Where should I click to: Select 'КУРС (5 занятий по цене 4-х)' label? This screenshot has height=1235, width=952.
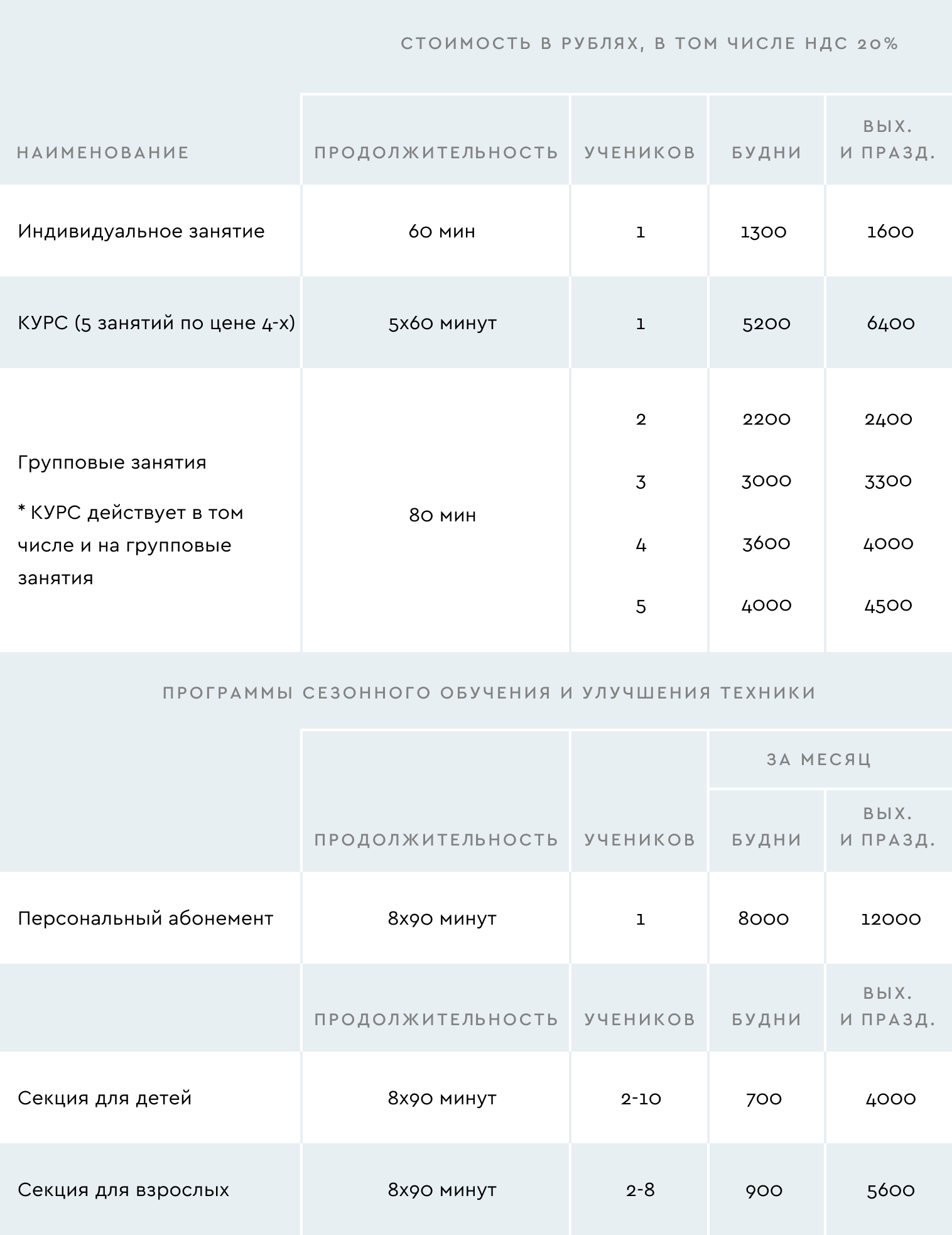pyautogui.click(x=156, y=324)
